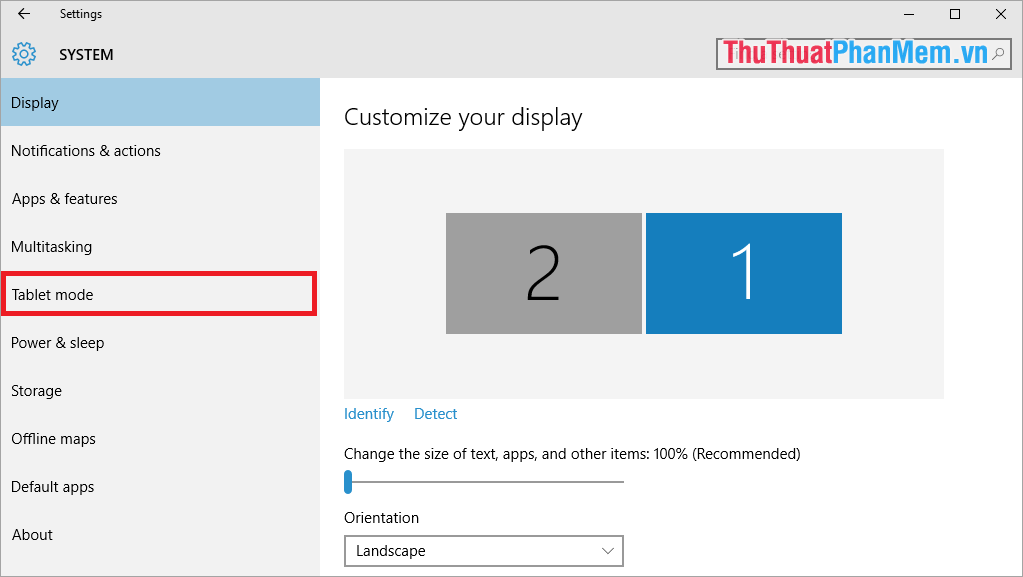Open Notifications & actions settings
The height and width of the screenshot is (577, 1023).
tap(85, 150)
